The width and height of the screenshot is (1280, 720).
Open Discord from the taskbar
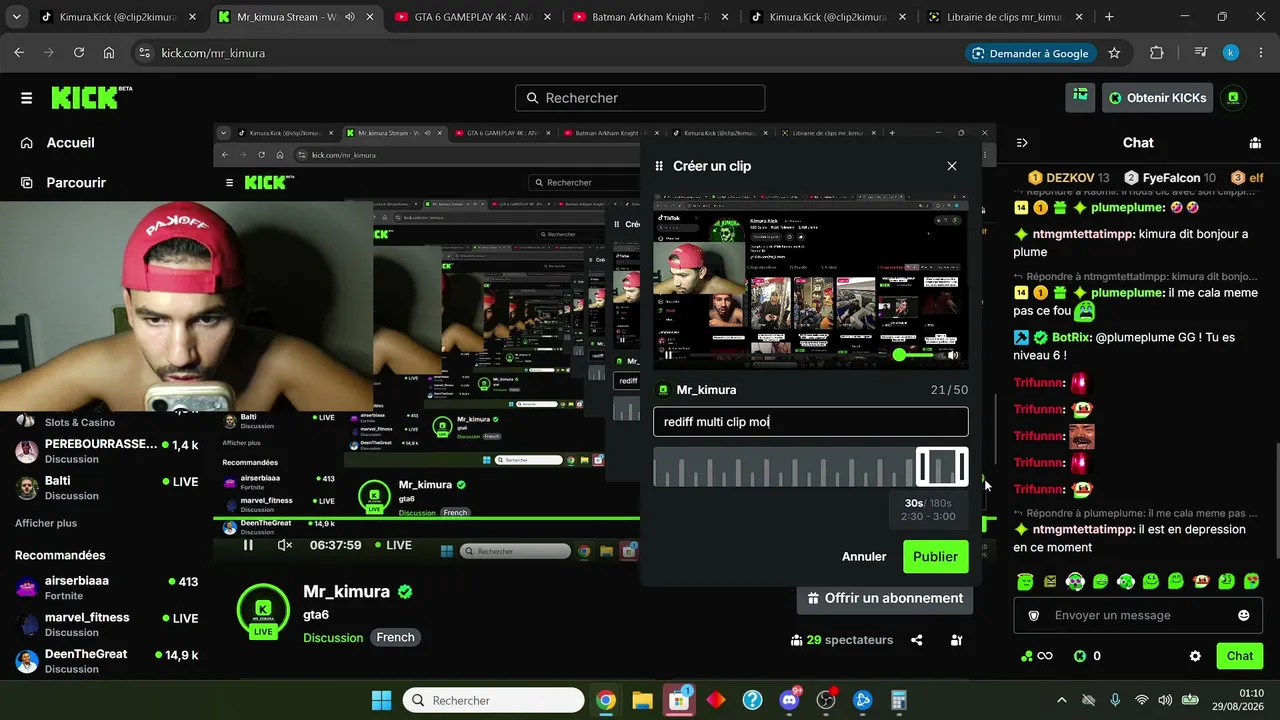click(x=789, y=700)
